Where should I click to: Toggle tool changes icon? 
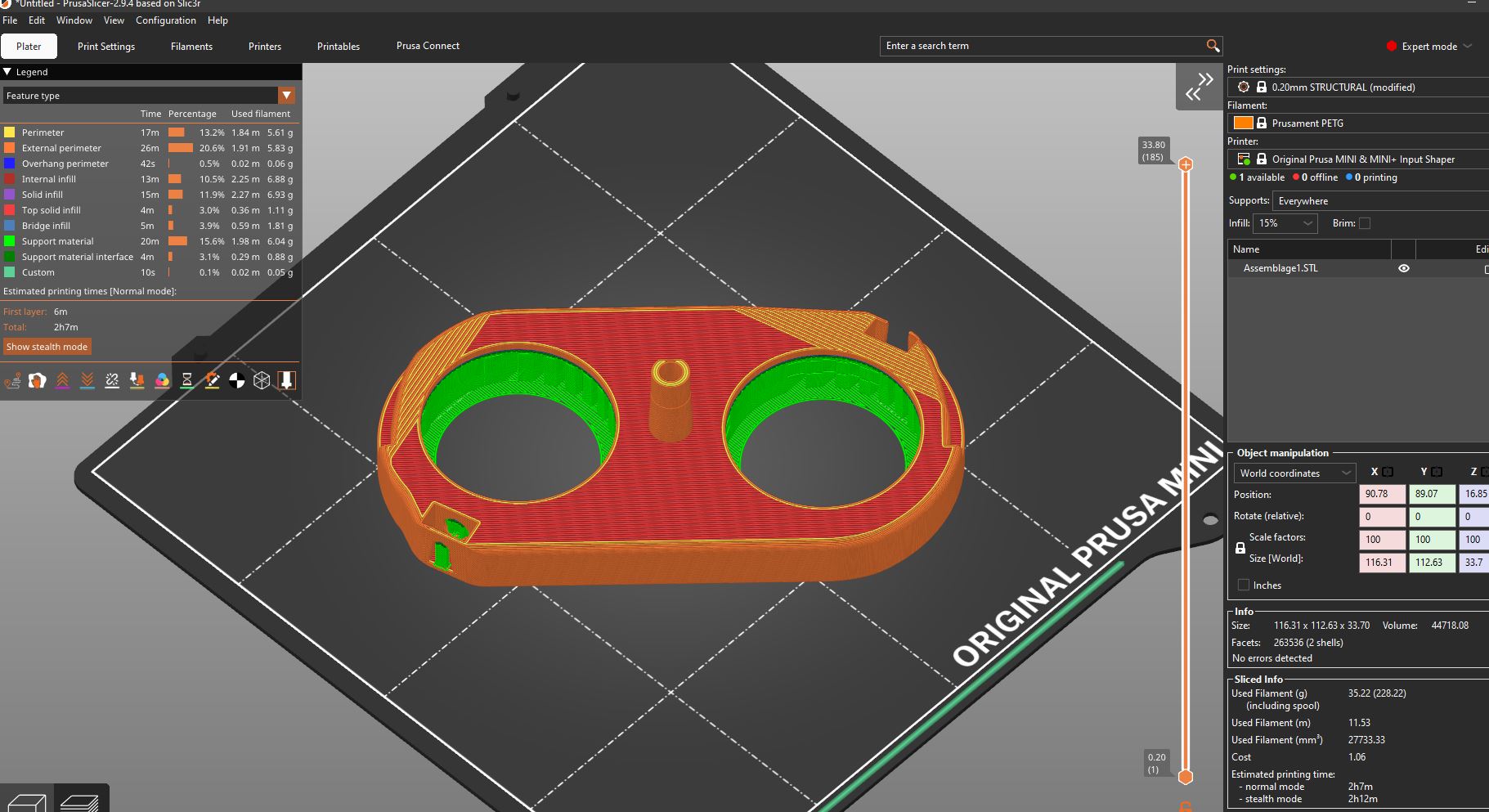[137, 380]
